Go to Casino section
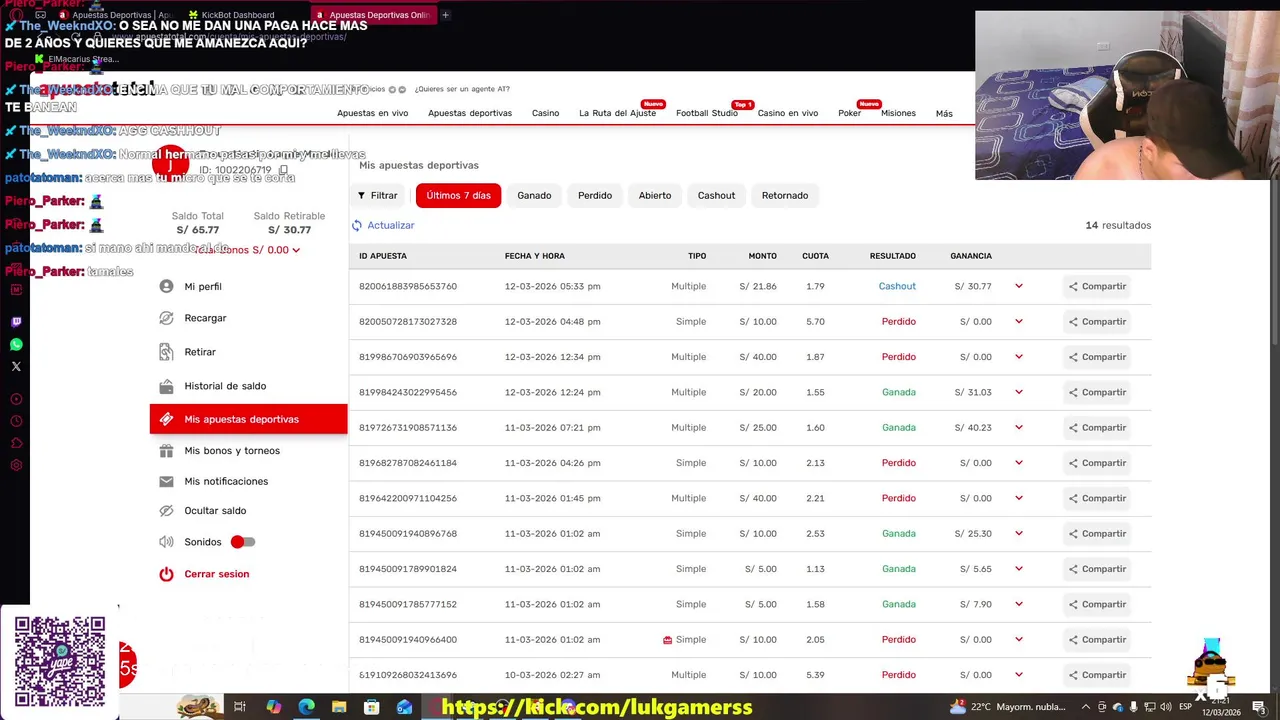Viewport: 1280px width, 720px height. tap(545, 113)
